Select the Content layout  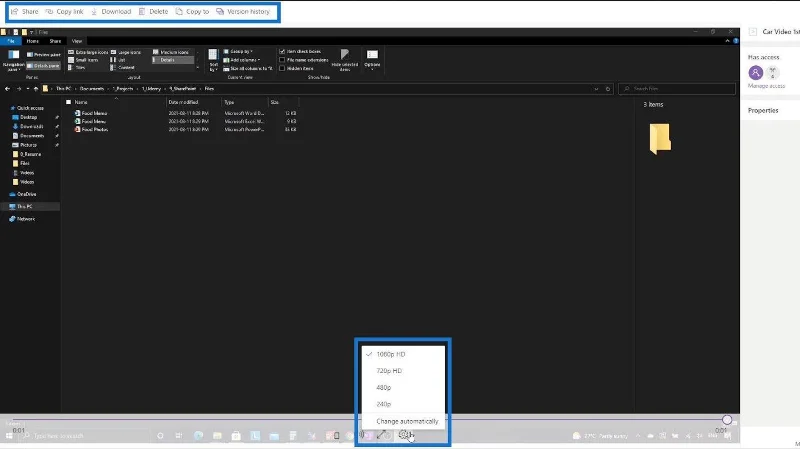pos(123,67)
